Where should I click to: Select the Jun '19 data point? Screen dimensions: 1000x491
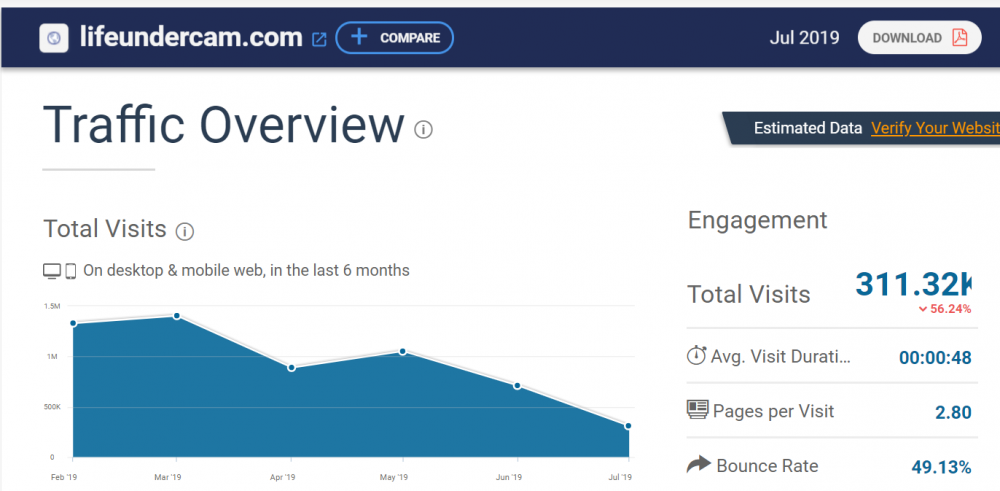point(517,385)
